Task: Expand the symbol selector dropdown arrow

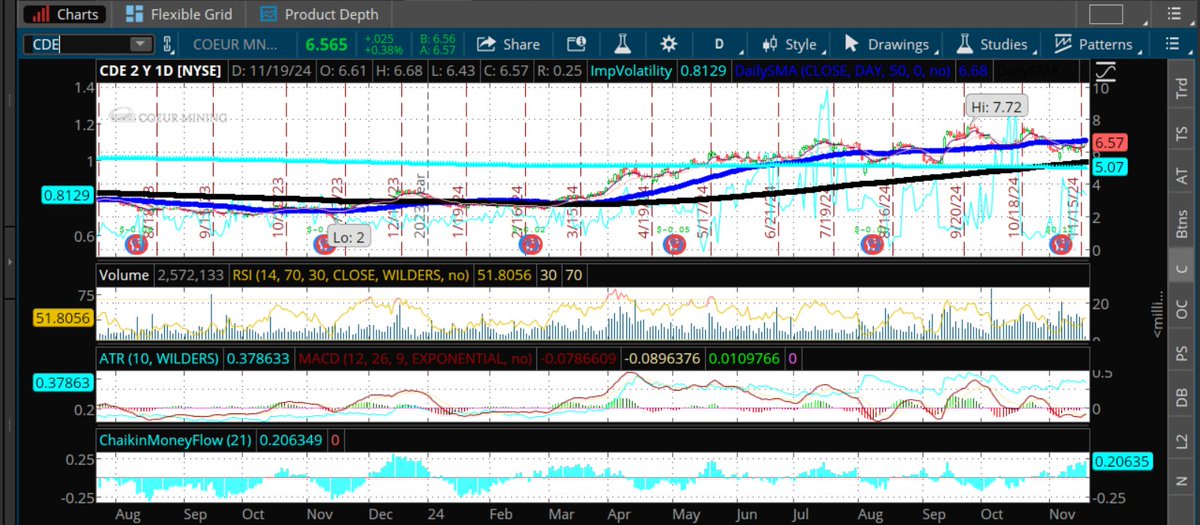Action: click(141, 44)
